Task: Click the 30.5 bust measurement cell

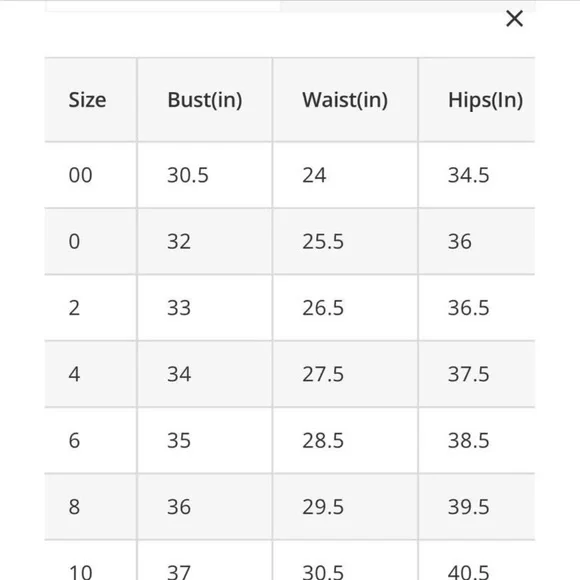Action: [x=205, y=175]
